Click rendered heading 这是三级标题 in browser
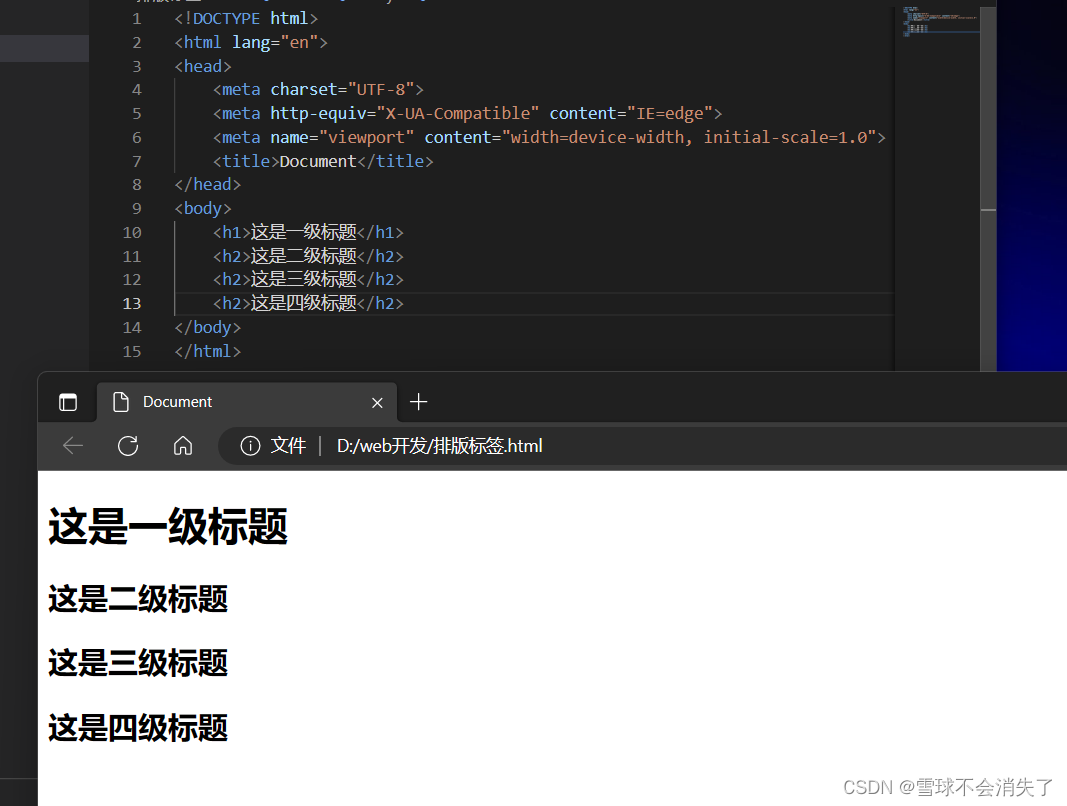 138,663
